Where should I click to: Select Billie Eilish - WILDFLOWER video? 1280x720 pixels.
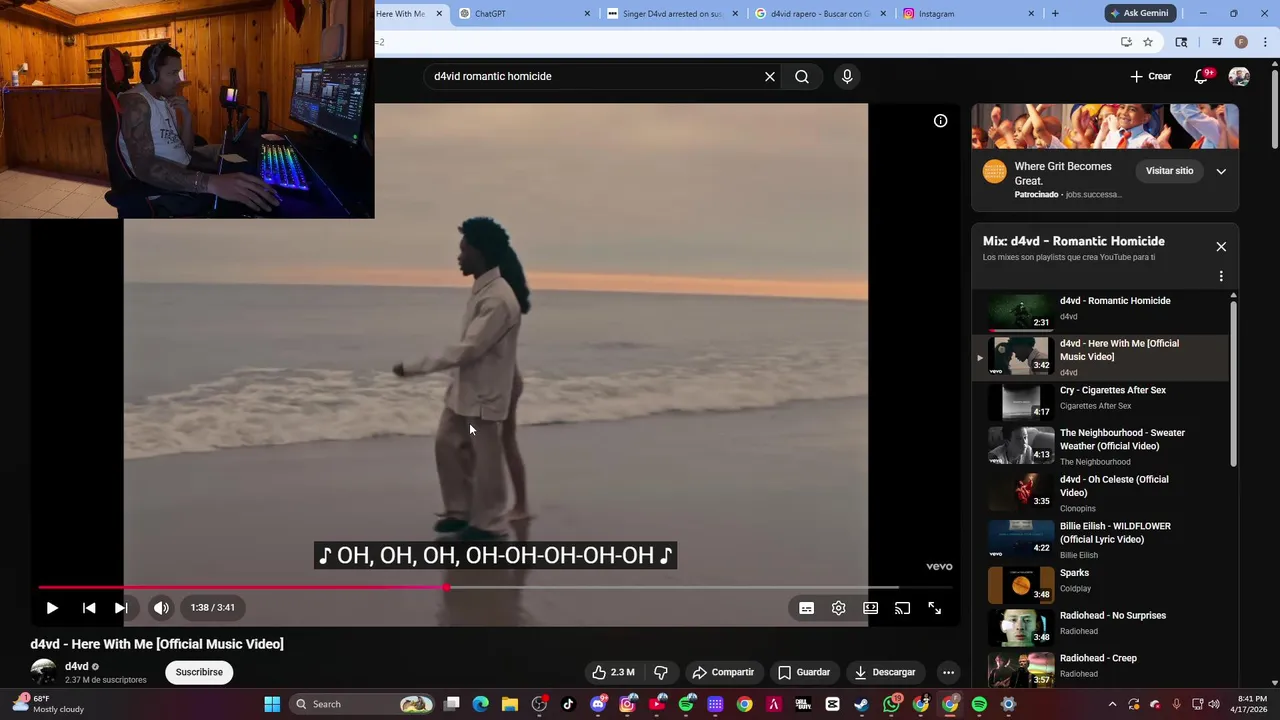(x=1100, y=540)
